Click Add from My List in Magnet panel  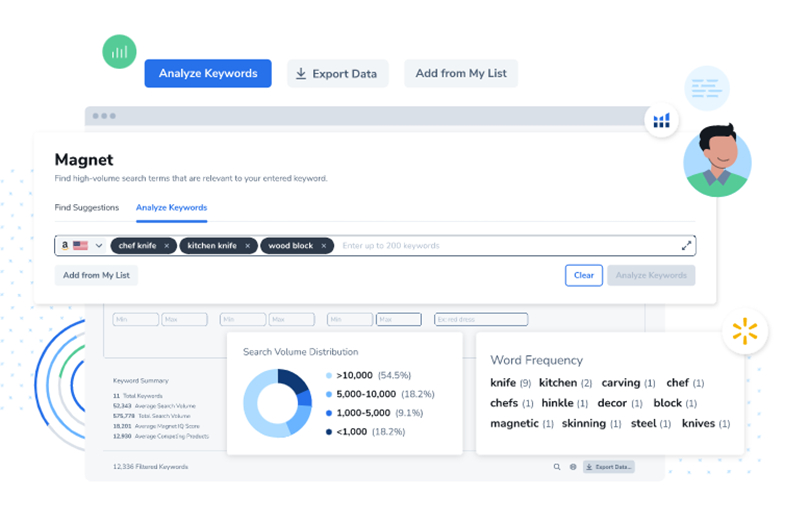[96, 275]
